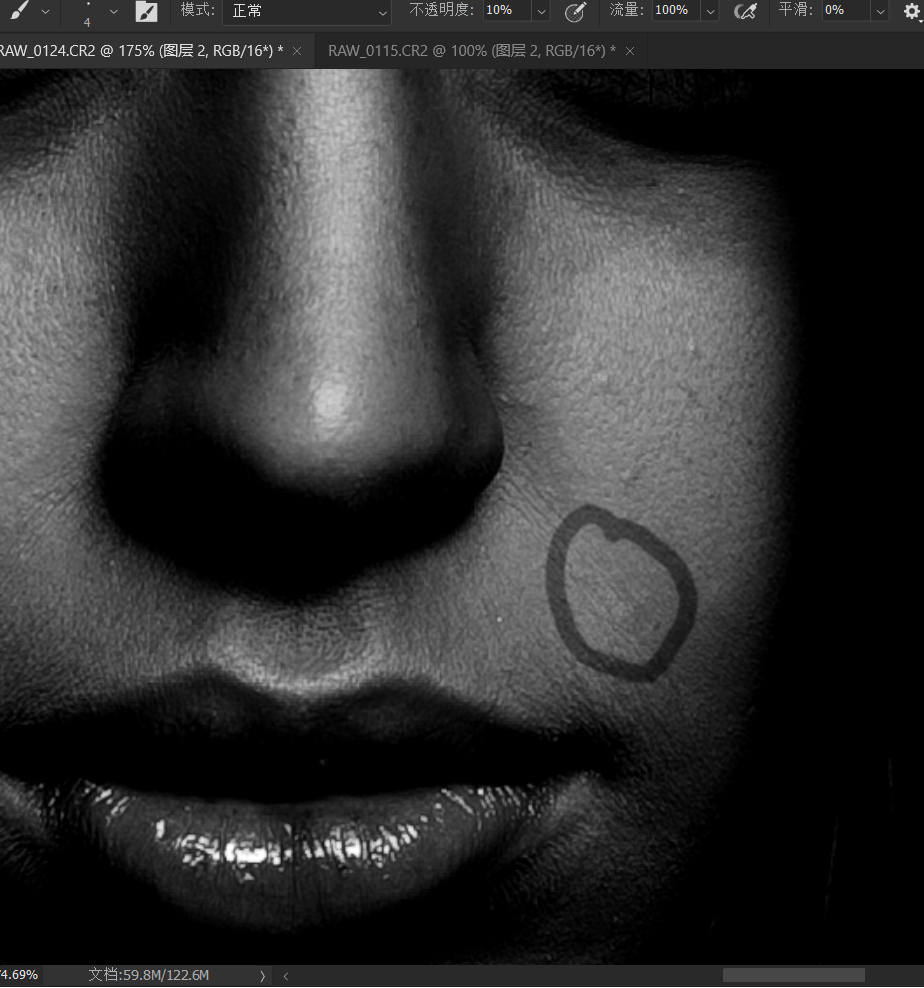This screenshot has height=988, width=924.
Task: Toggle the Brush Settings panel icon
Action: [x=146, y=11]
